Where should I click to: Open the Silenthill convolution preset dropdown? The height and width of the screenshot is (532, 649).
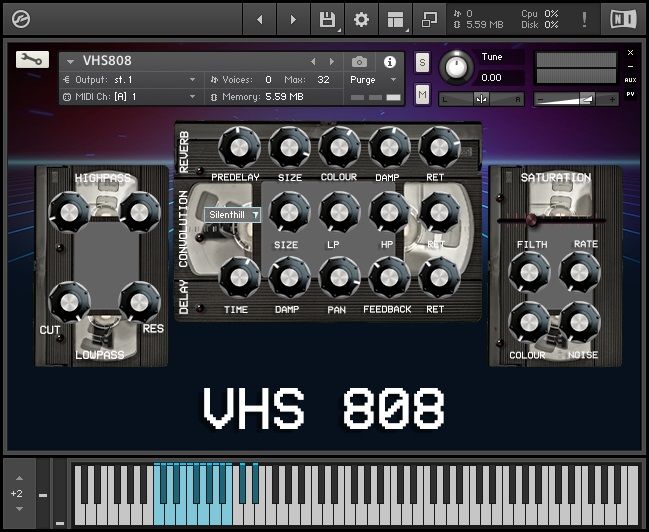point(233,214)
